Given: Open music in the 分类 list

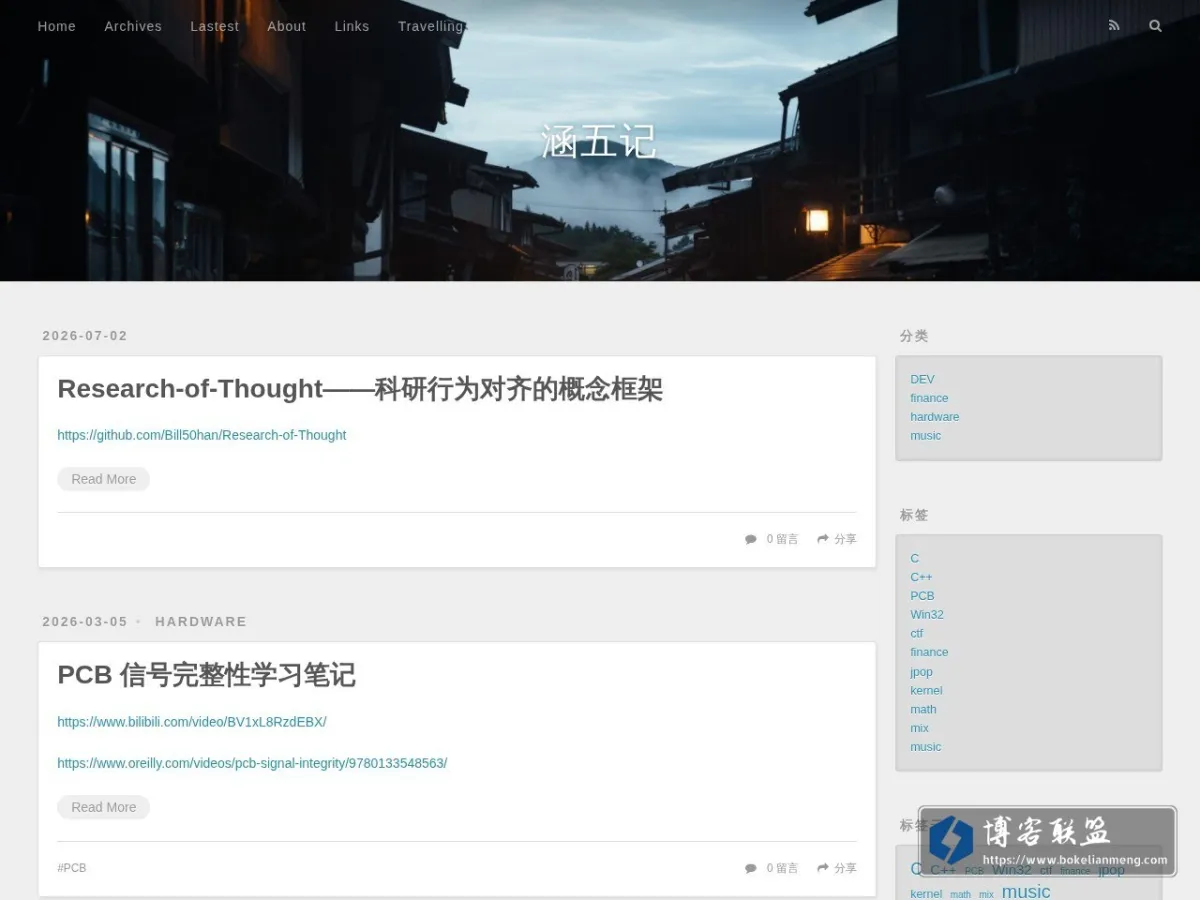Looking at the screenshot, I should pyautogui.click(x=926, y=436).
